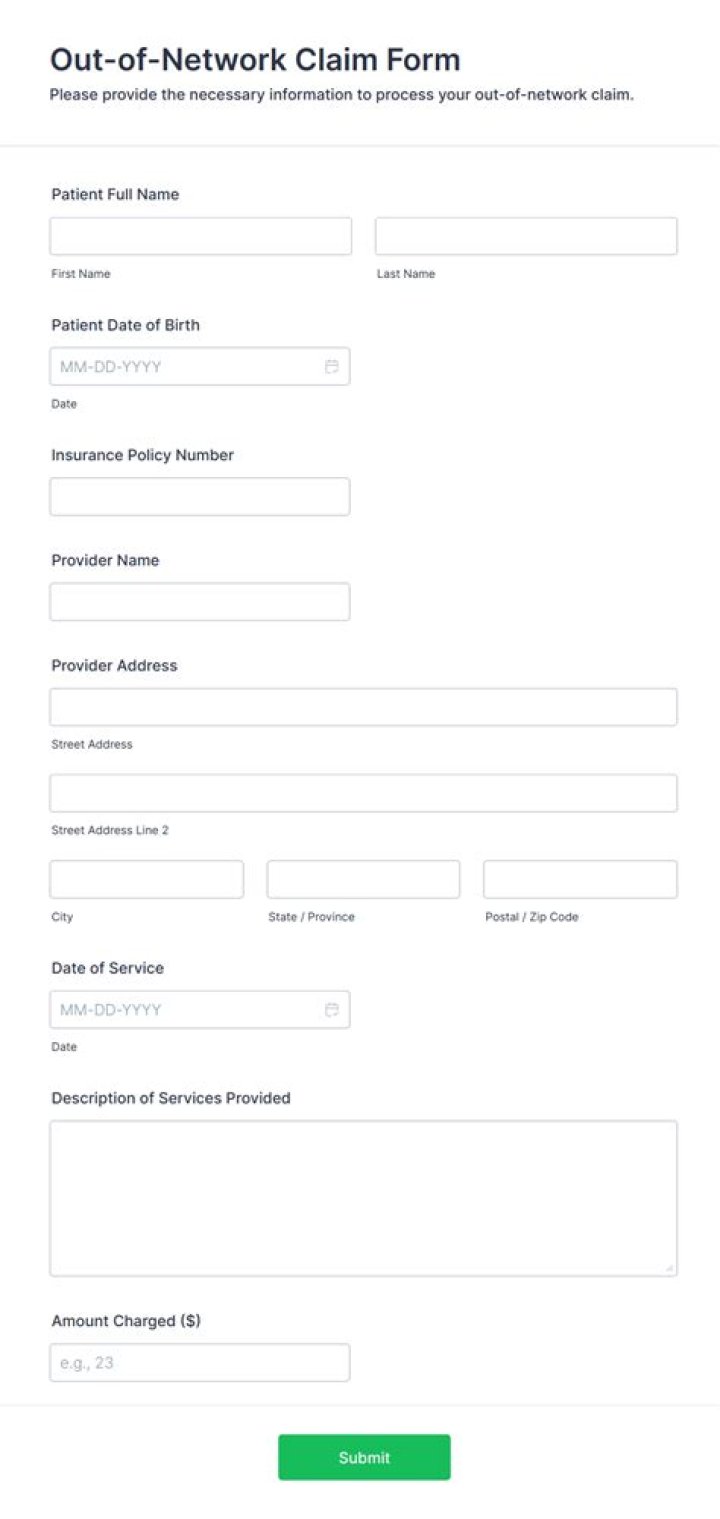Click the Date of Service text field

(x=180, y=1009)
